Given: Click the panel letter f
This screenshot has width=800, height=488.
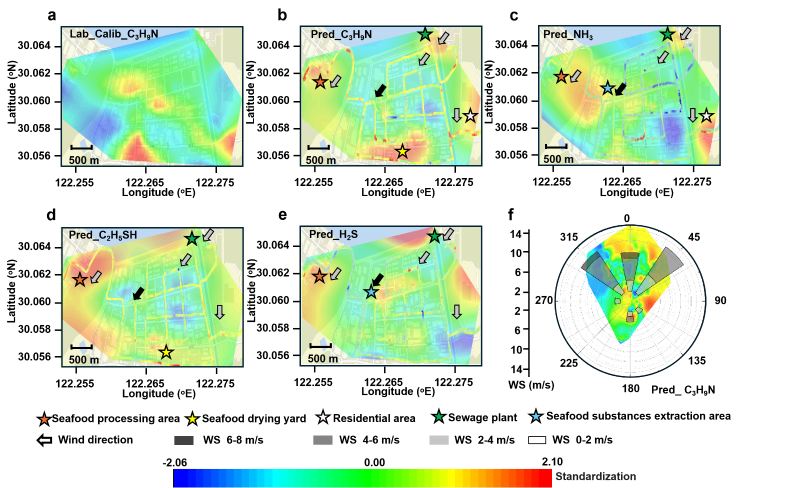Looking at the screenshot, I should (x=511, y=214).
